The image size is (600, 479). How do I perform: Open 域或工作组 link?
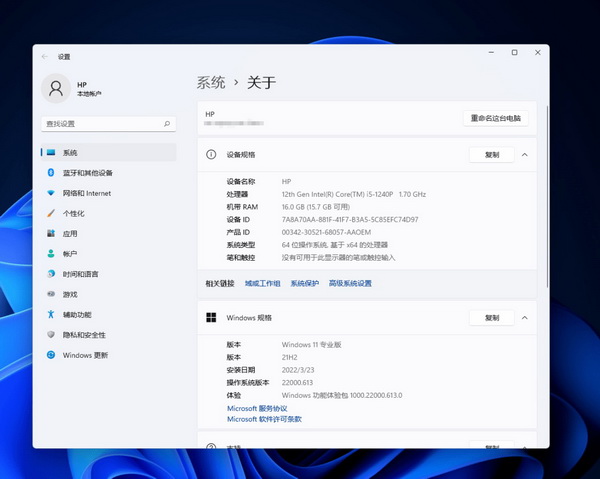coord(262,283)
